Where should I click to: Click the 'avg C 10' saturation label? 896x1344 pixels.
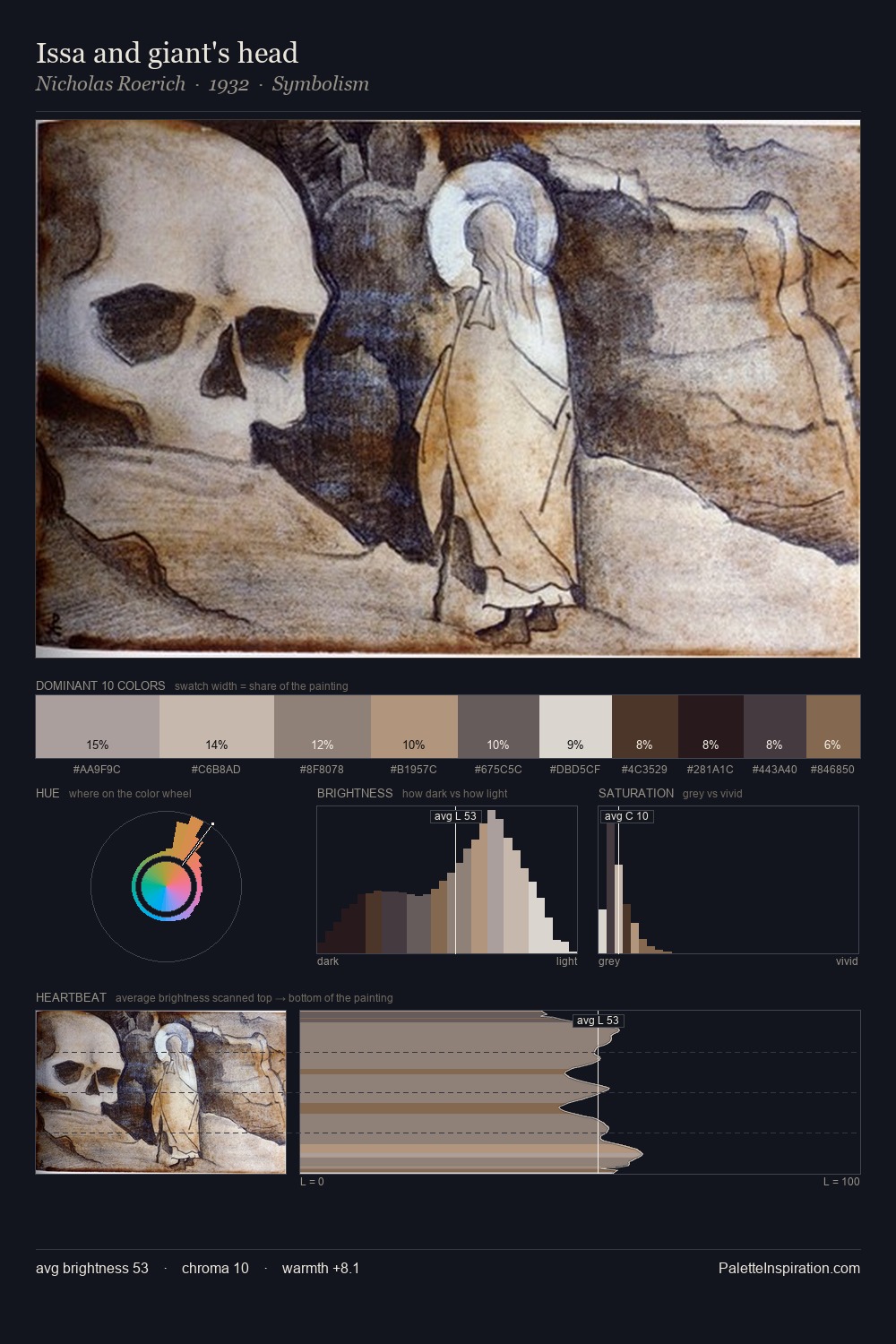click(x=626, y=816)
